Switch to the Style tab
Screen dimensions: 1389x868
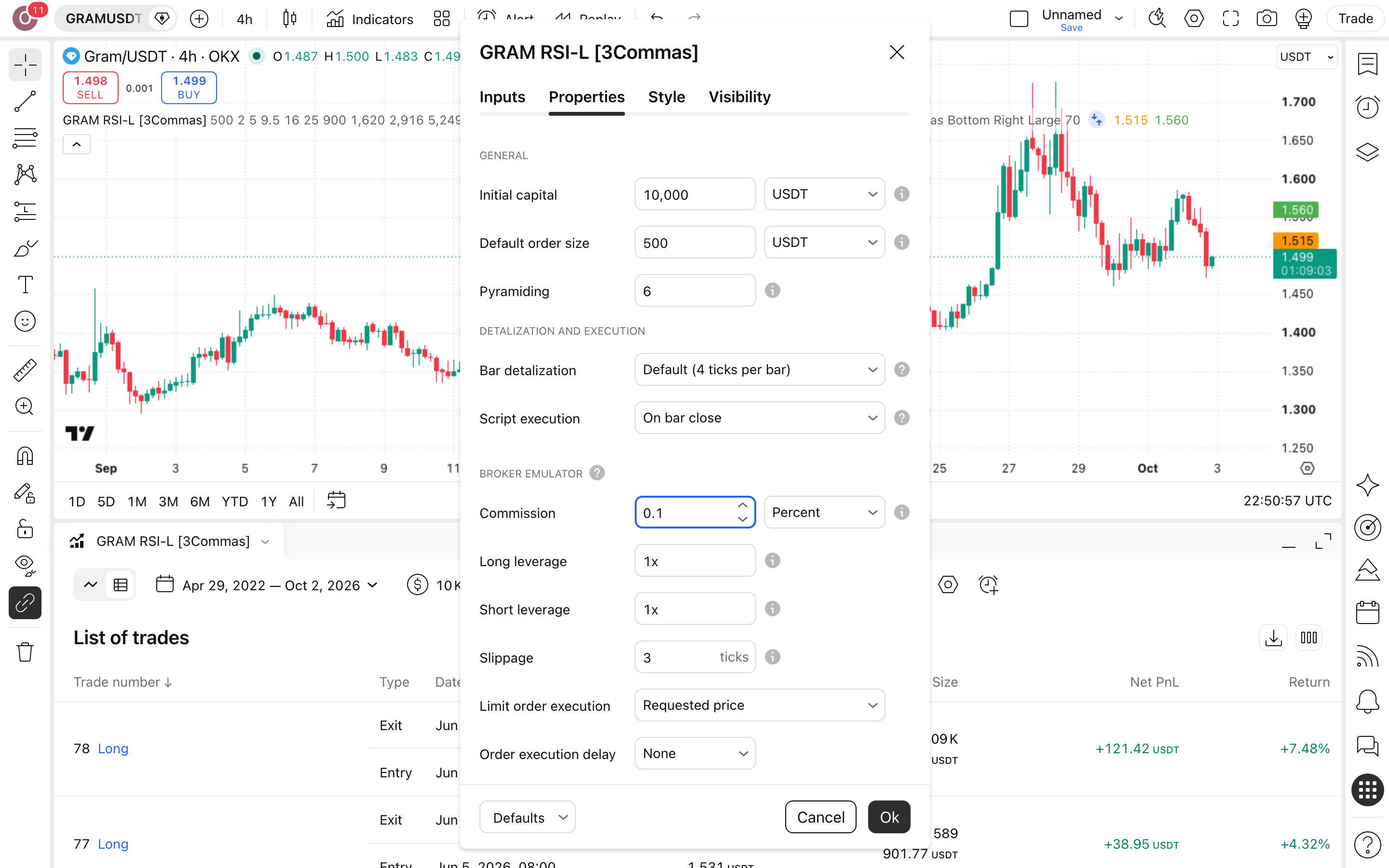tap(667, 97)
